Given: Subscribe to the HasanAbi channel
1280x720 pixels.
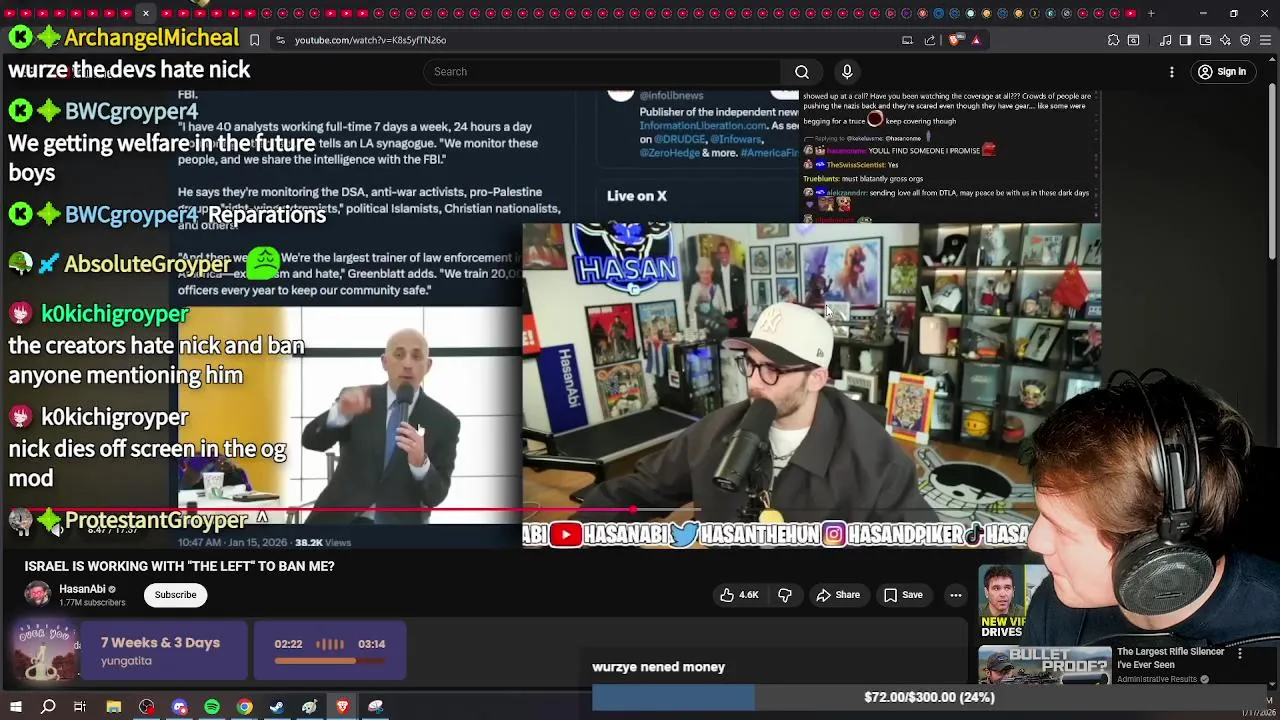Looking at the screenshot, I should point(175,595).
